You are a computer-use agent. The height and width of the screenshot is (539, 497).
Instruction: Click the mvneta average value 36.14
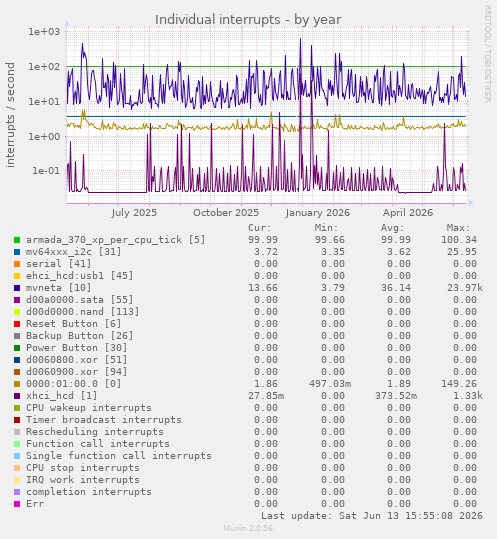click(396, 288)
